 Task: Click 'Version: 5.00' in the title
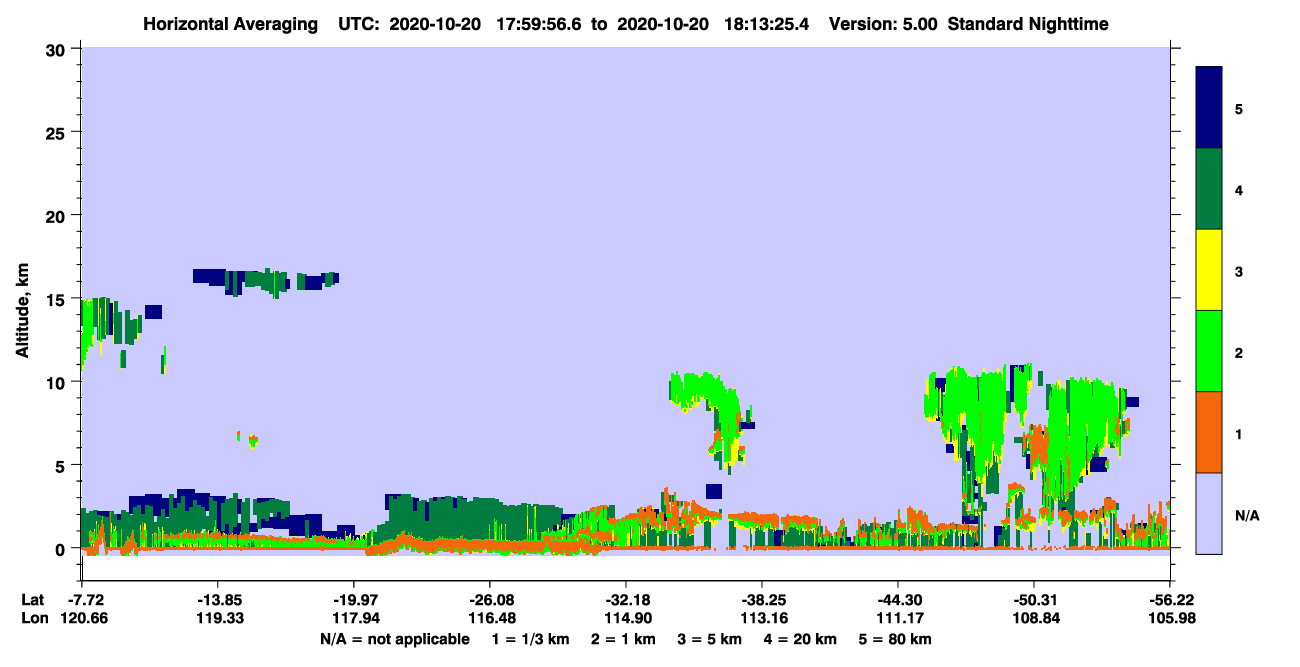(881, 23)
